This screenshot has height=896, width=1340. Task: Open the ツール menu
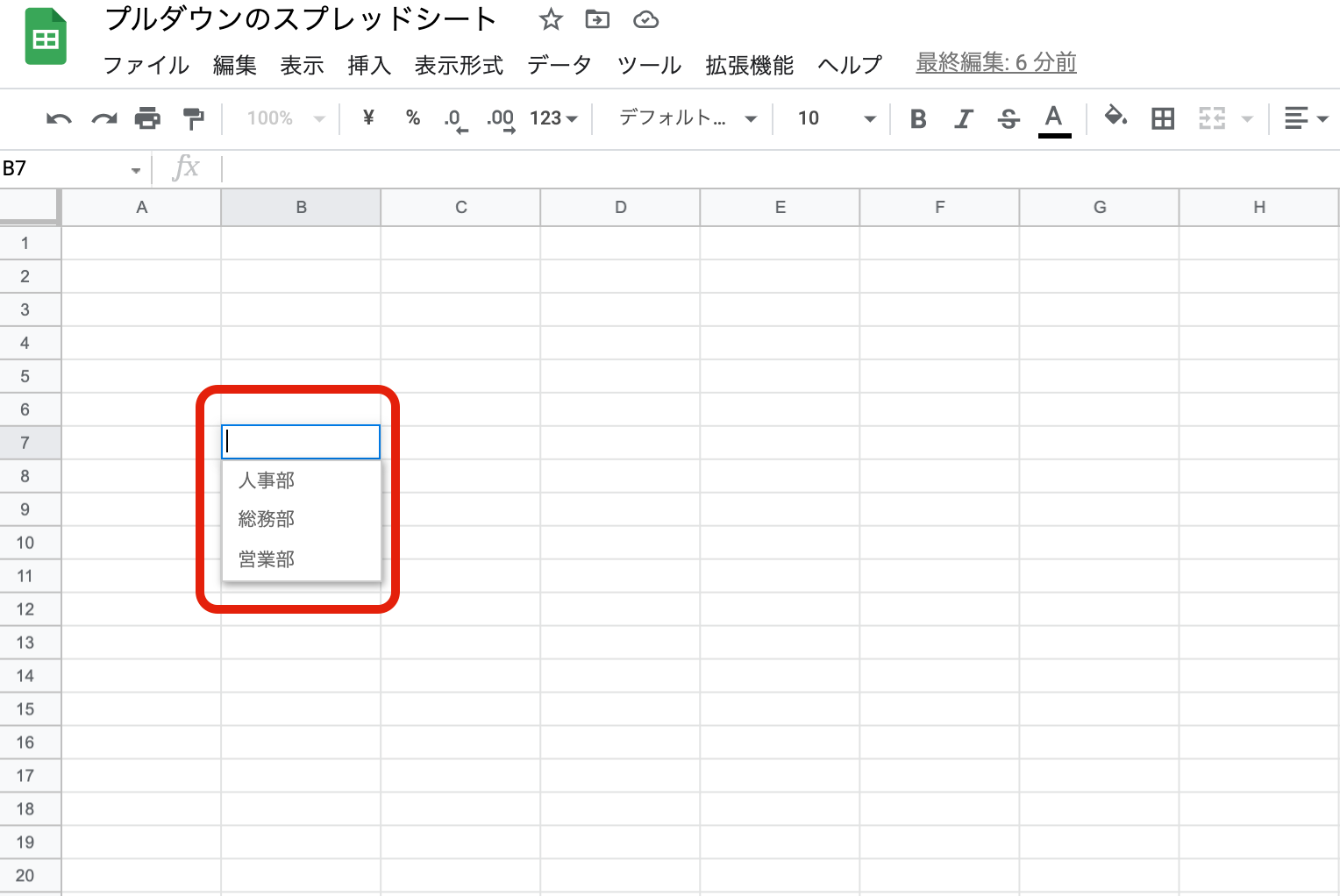click(x=649, y=65)
